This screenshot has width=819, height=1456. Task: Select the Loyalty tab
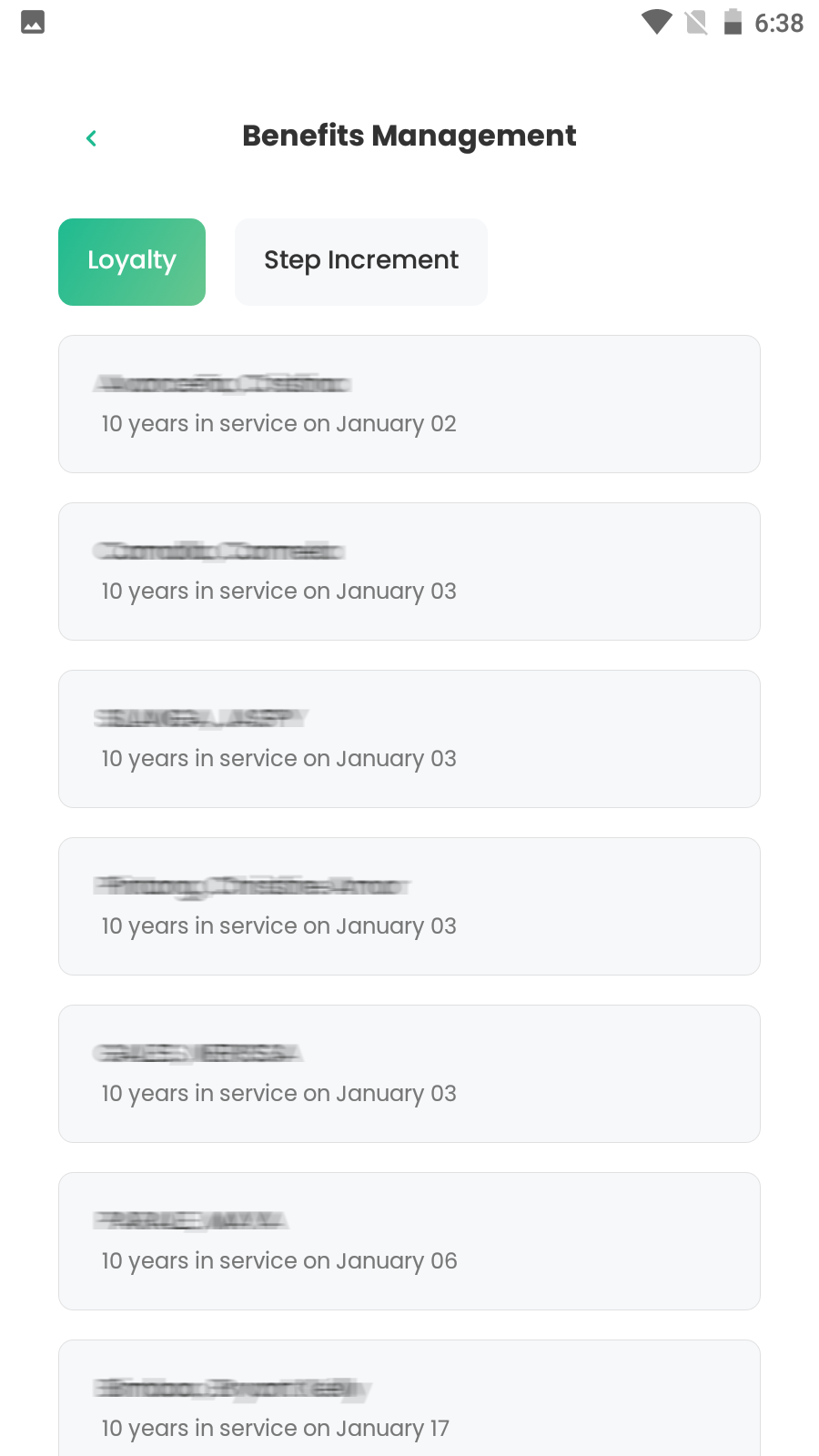click(x=132, y=261)
